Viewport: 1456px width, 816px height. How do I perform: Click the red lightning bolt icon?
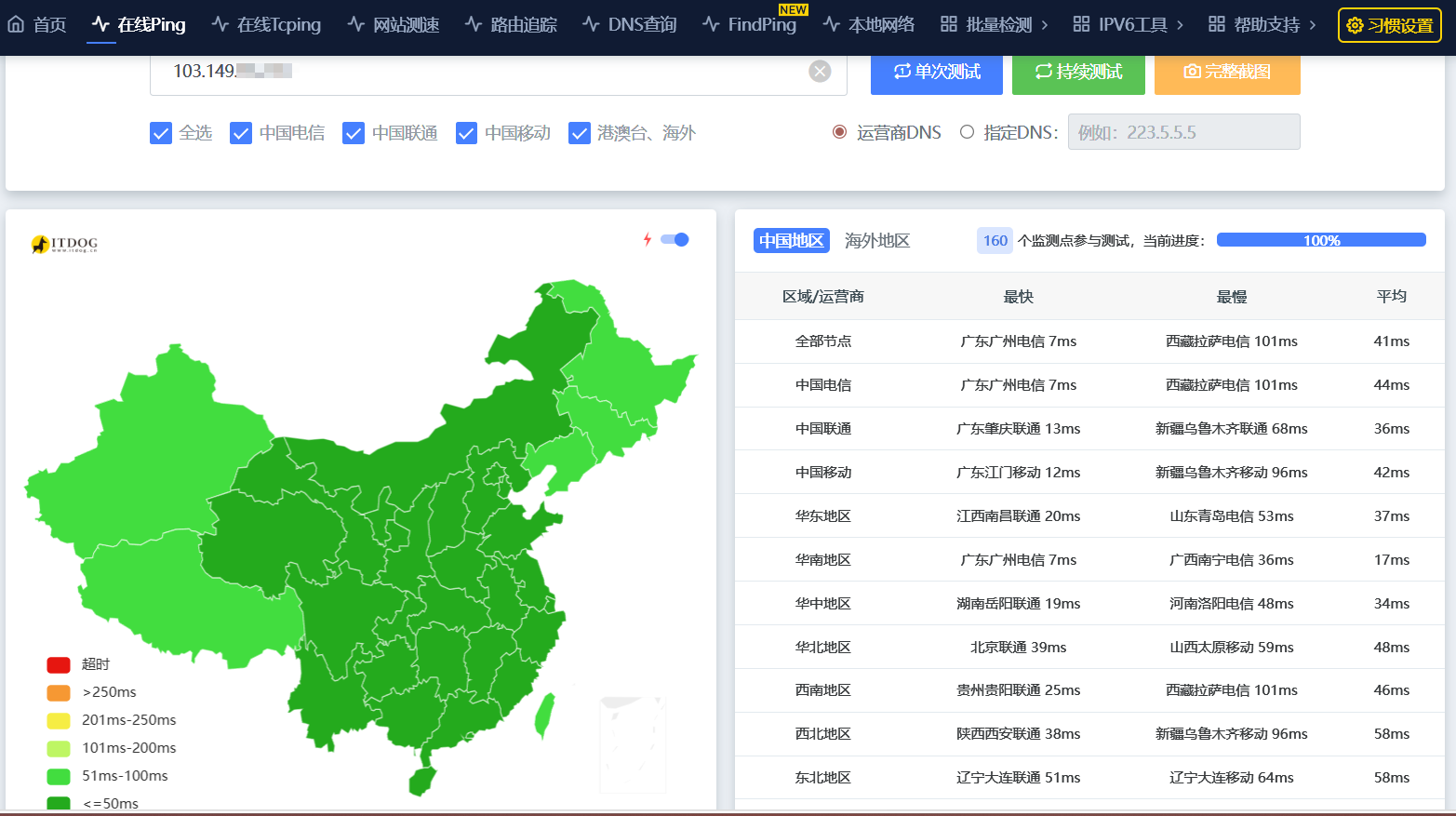click(648, 239)
